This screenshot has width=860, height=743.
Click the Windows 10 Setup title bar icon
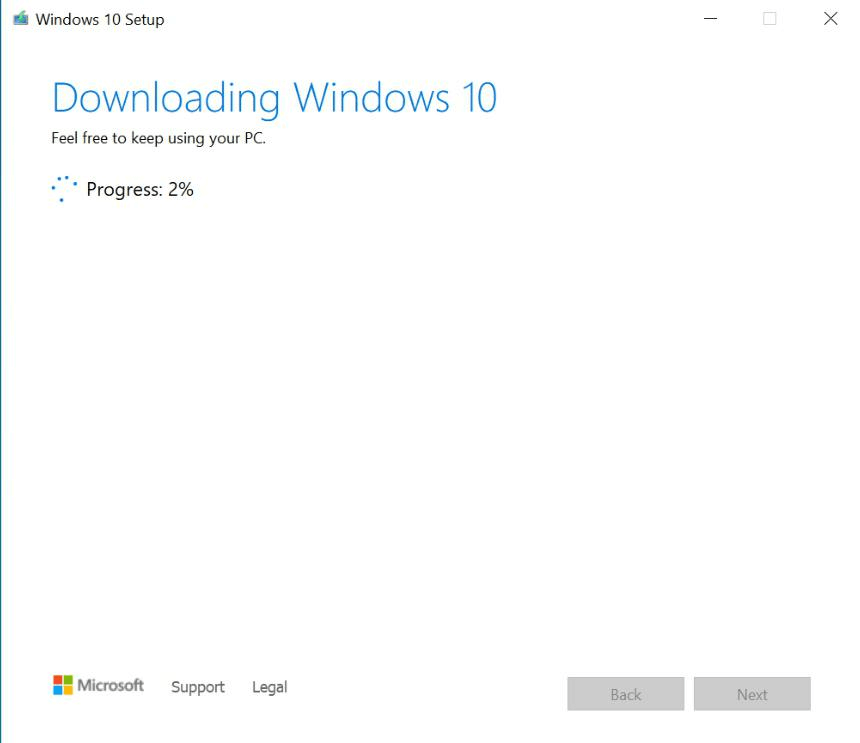pos(21,19)
